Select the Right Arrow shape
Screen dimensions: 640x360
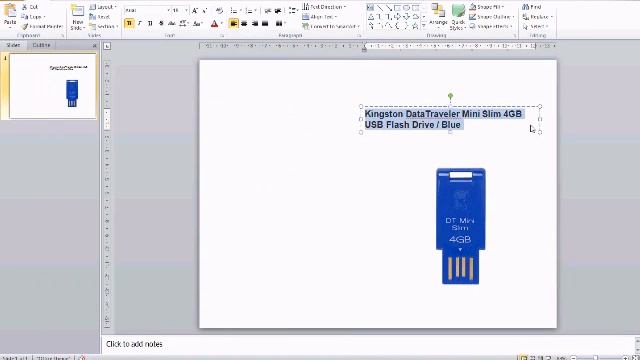(x=398, y=17)
